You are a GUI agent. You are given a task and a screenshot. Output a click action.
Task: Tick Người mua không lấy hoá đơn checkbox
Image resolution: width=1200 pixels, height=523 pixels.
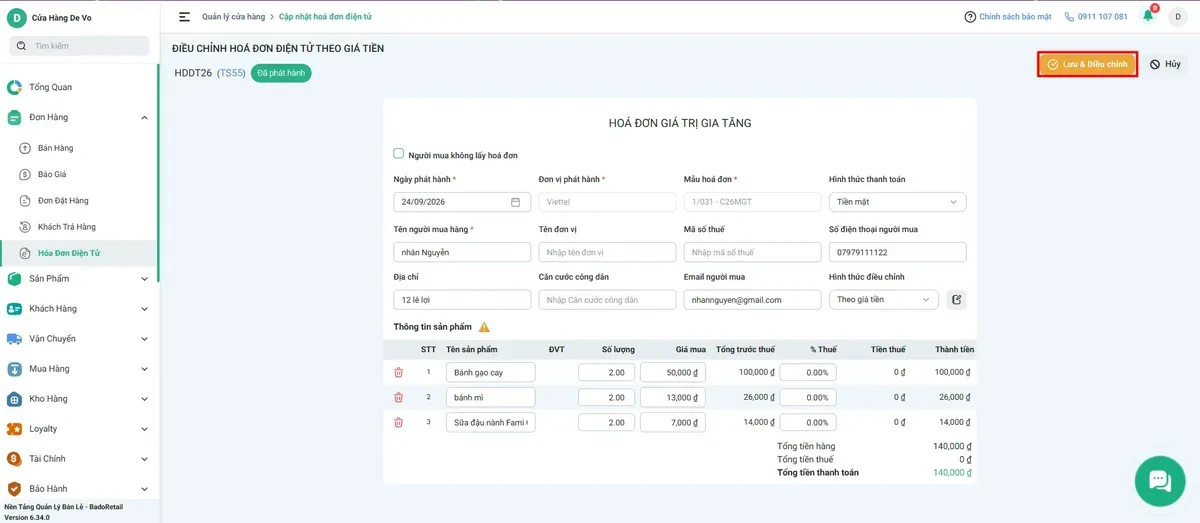point(398,154)
